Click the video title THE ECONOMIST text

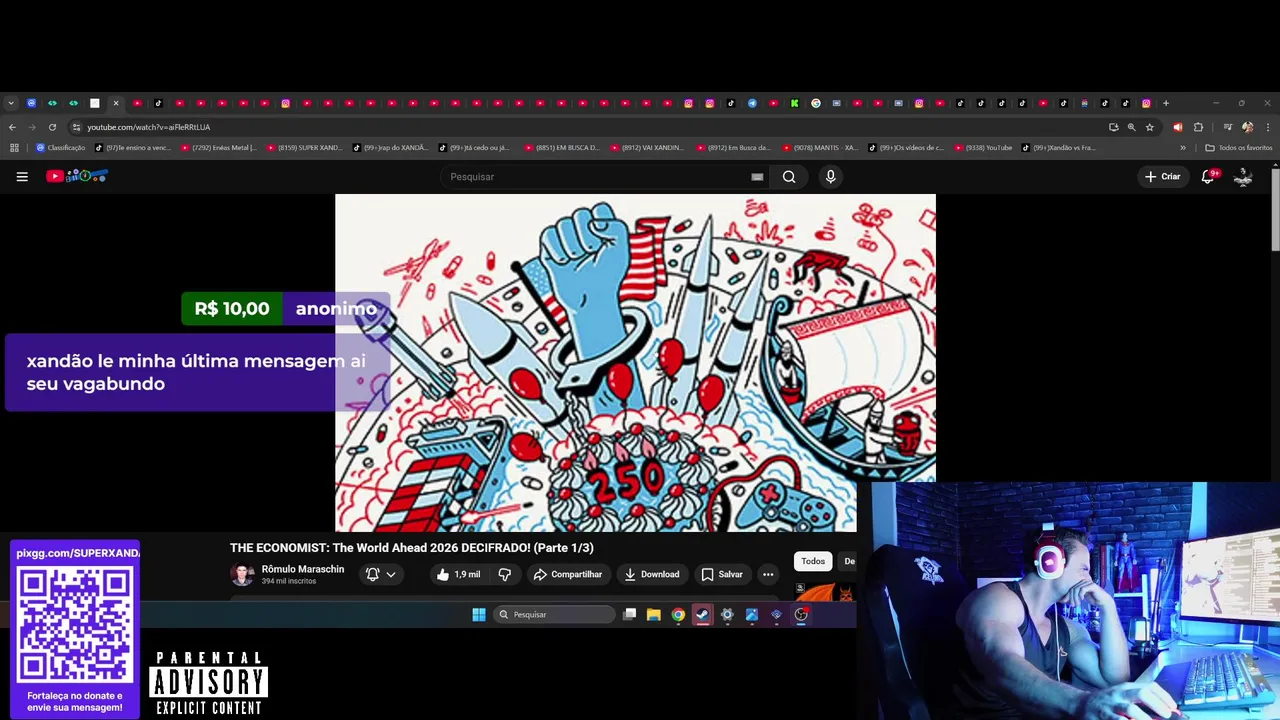(x=412, y=548)
